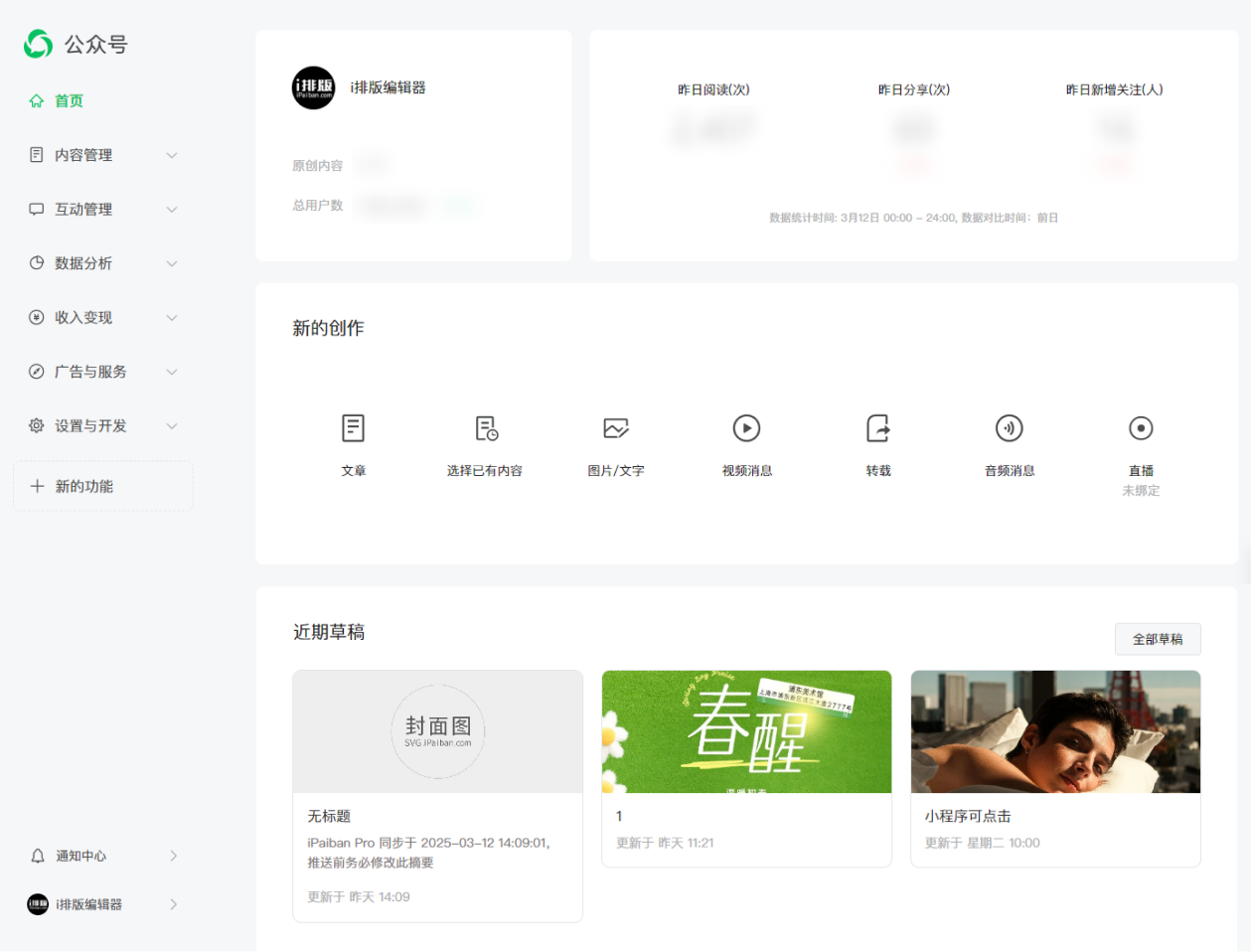Open the 春醒 draft thumbnail
Screen dimensions: 1251x952
tap(746, 731)
